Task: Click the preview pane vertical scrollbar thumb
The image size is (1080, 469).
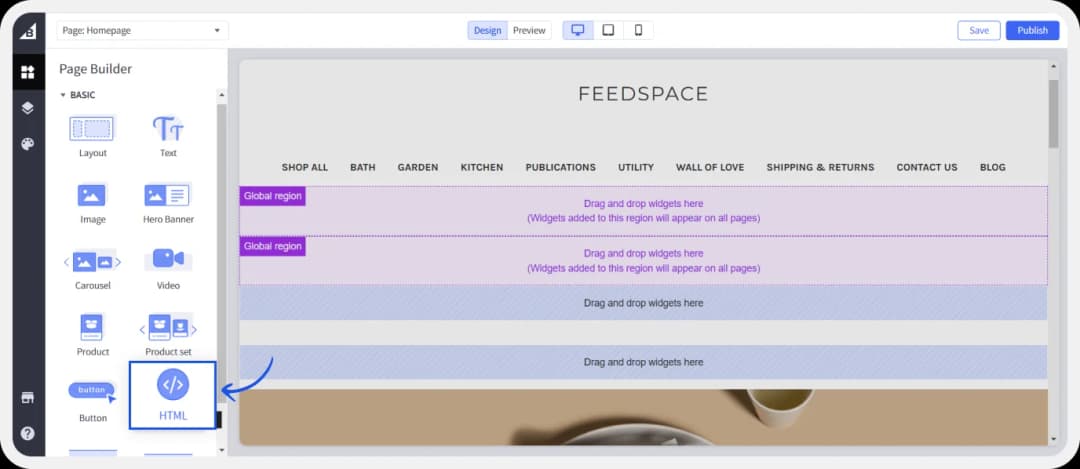Action: coord(1053,113)
